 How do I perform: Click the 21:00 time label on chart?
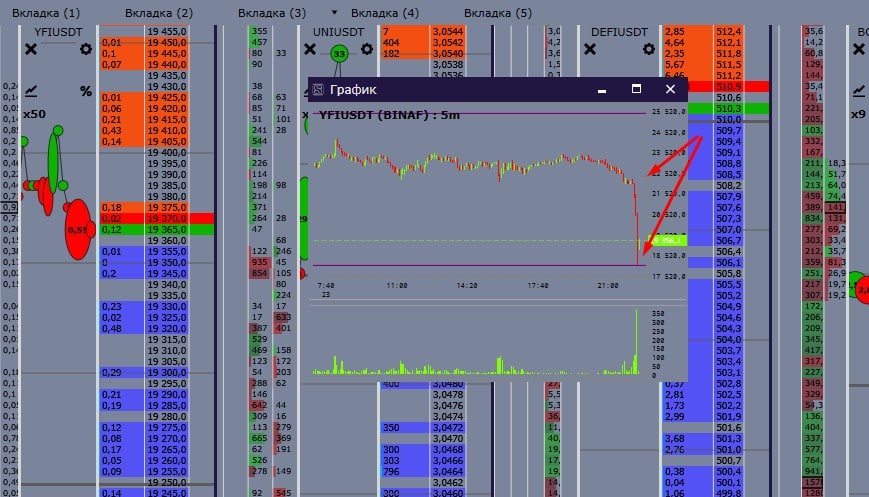coord(608,285)
